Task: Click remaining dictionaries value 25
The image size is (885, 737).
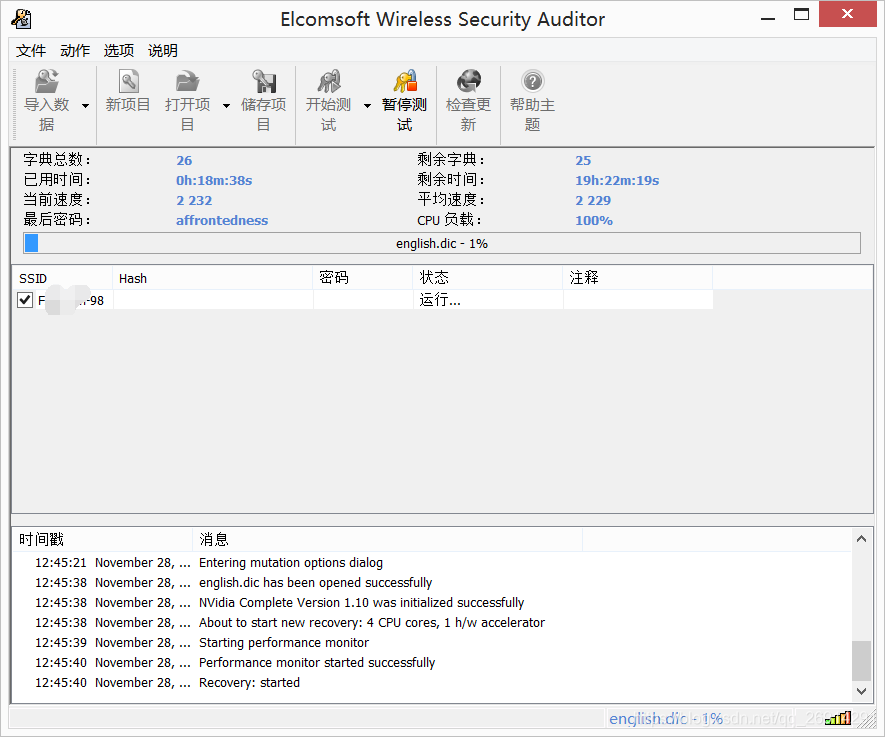Action: click(x=583, y=161)
